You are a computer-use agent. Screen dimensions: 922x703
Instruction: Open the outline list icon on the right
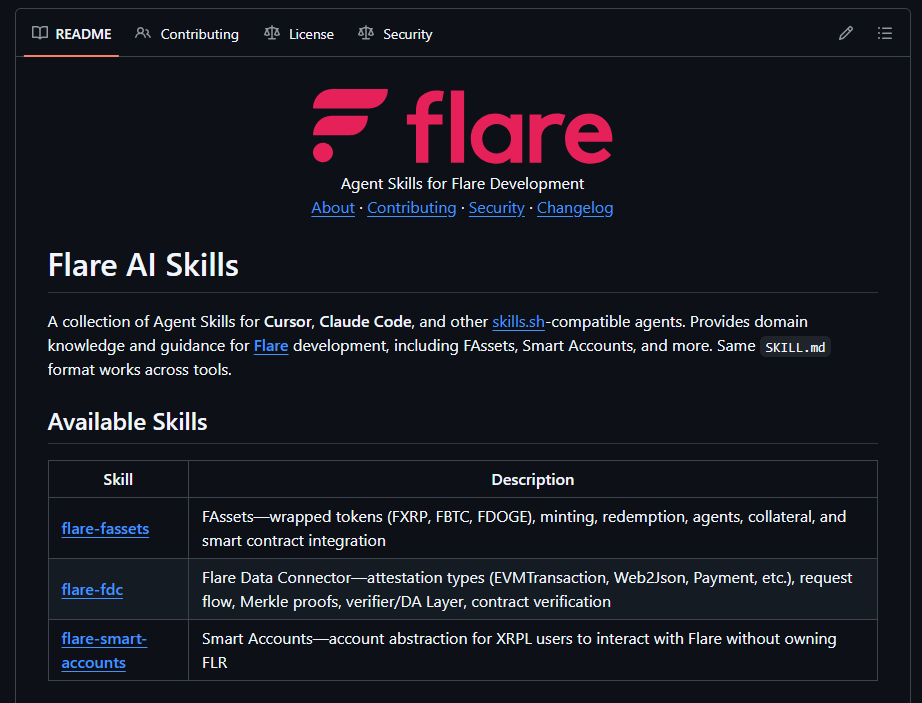(885, 33)
